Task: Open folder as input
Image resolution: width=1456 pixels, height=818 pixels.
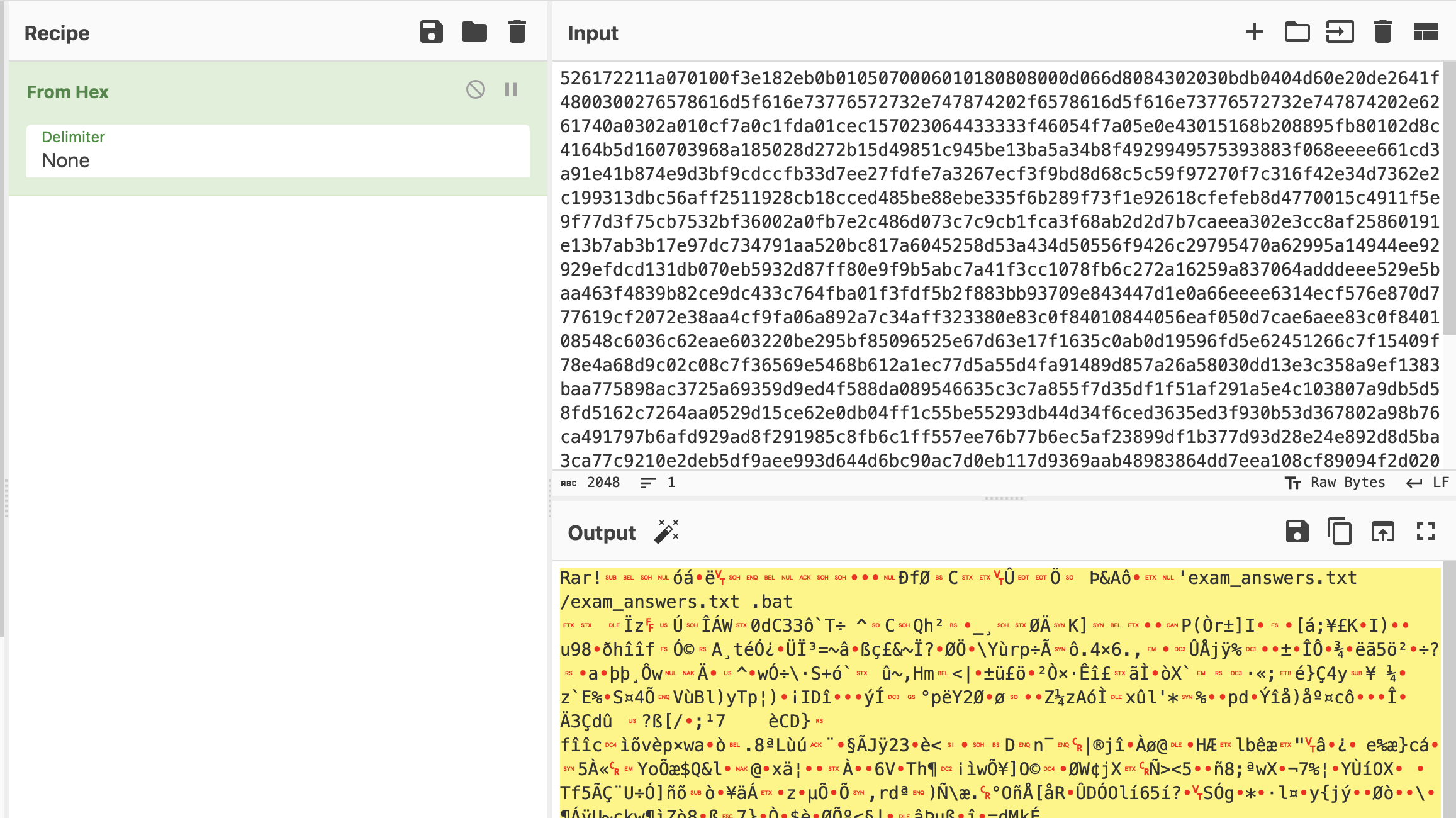Action: pyautogui.click(x=1297, y=32)
